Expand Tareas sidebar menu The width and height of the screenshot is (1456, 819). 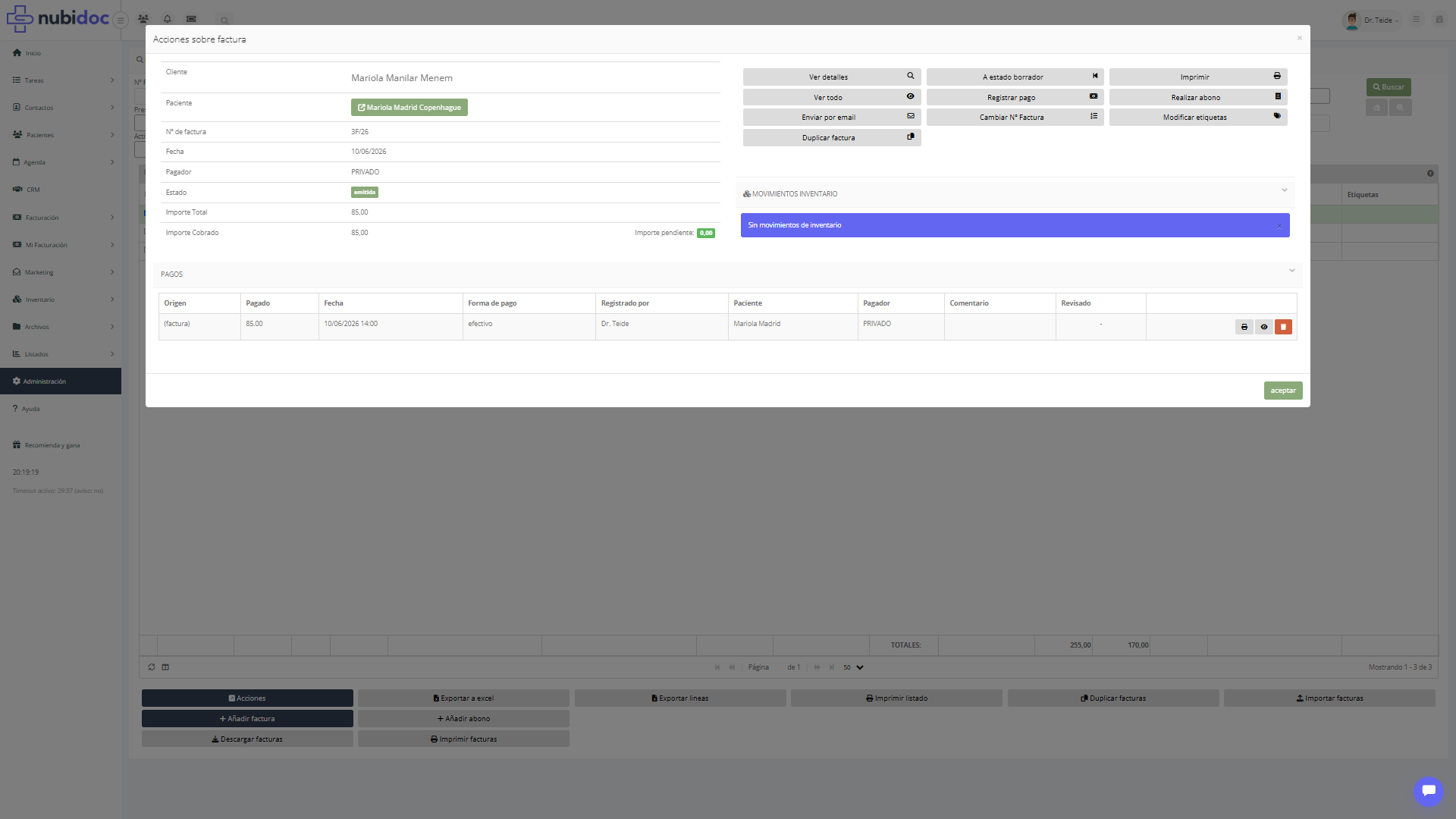point(61,80)
